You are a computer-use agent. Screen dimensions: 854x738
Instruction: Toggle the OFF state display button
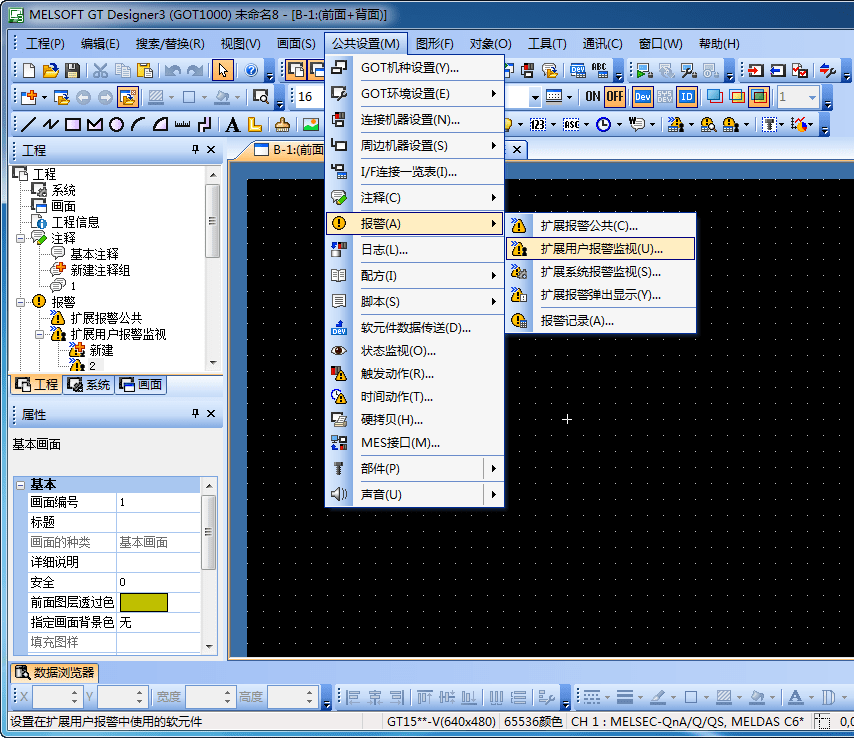[x=614, y=97]
